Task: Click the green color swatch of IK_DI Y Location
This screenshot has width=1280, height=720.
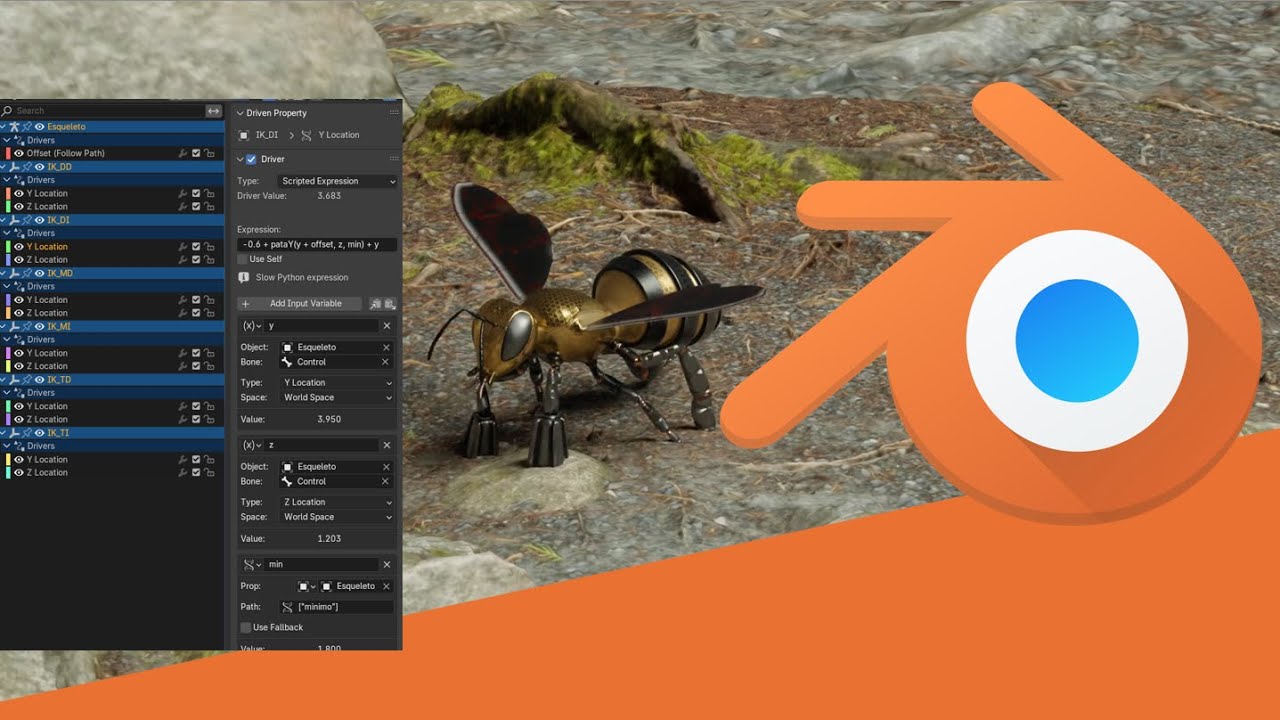Action: 8,246
